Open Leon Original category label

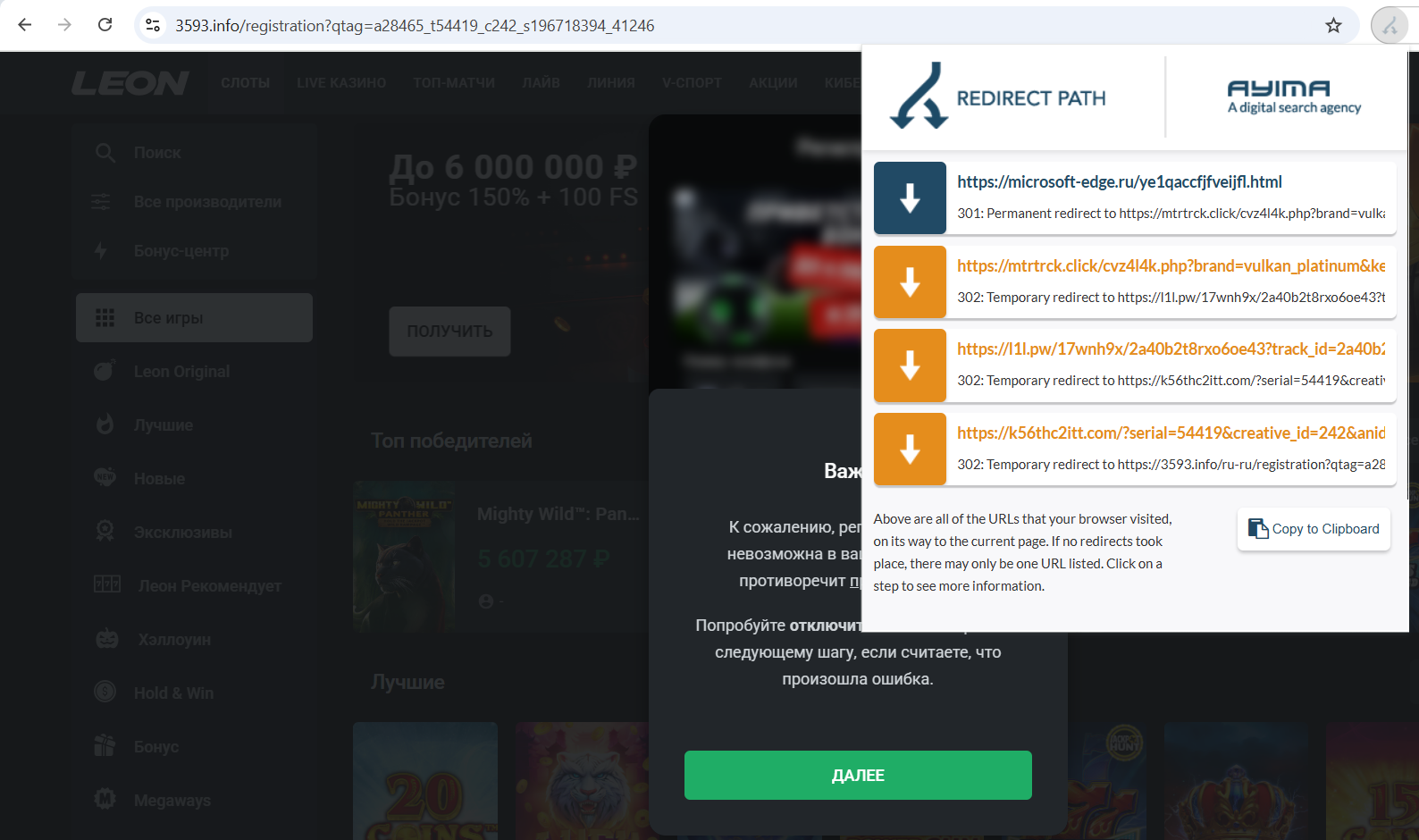[x=181, y=372]
